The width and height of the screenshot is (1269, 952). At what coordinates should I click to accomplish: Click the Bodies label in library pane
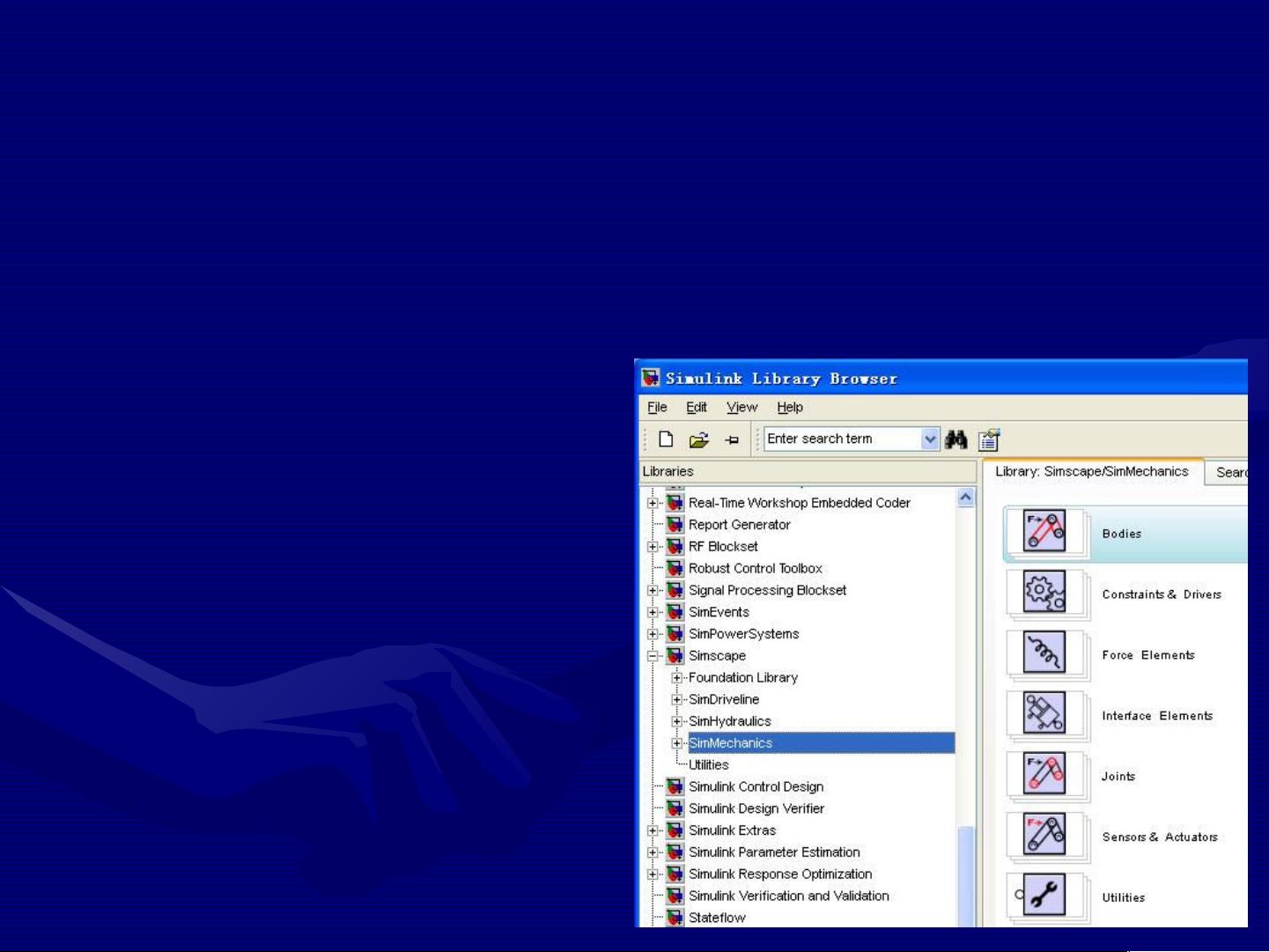tap(1121, 534)
